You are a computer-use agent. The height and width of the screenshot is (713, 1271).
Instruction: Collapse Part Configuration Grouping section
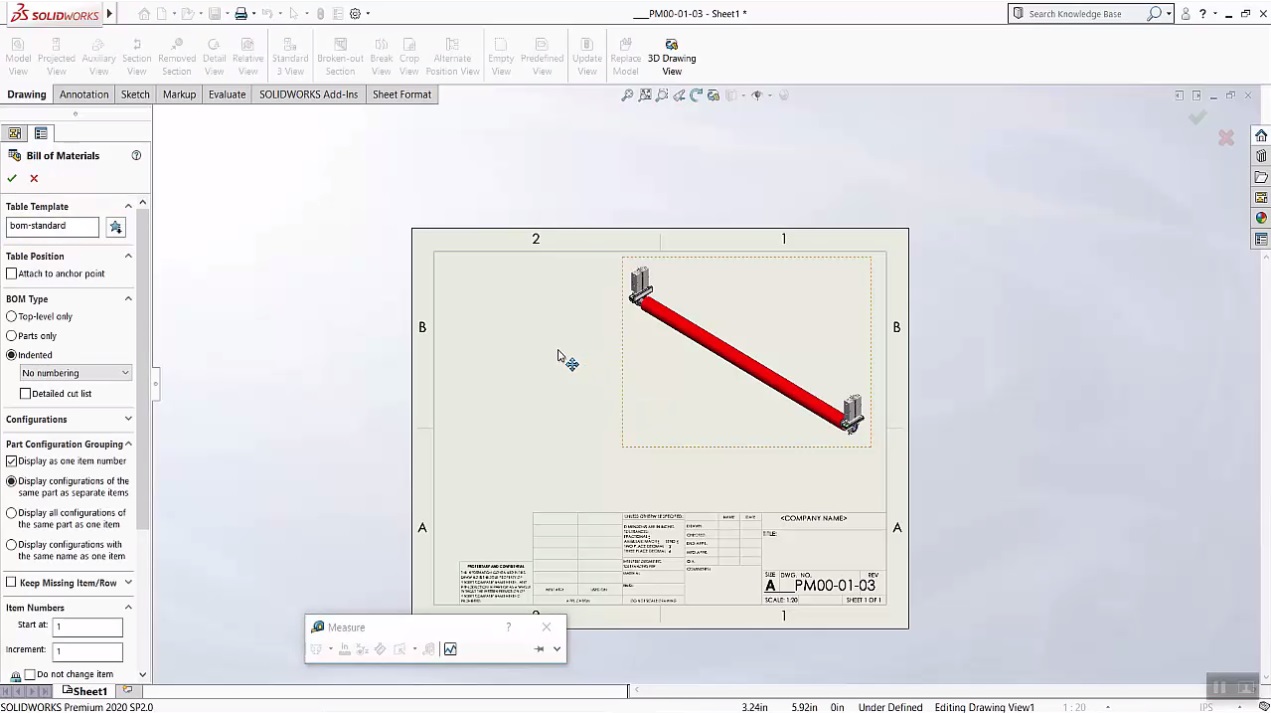pyautogui.click(x=128, y=444)
